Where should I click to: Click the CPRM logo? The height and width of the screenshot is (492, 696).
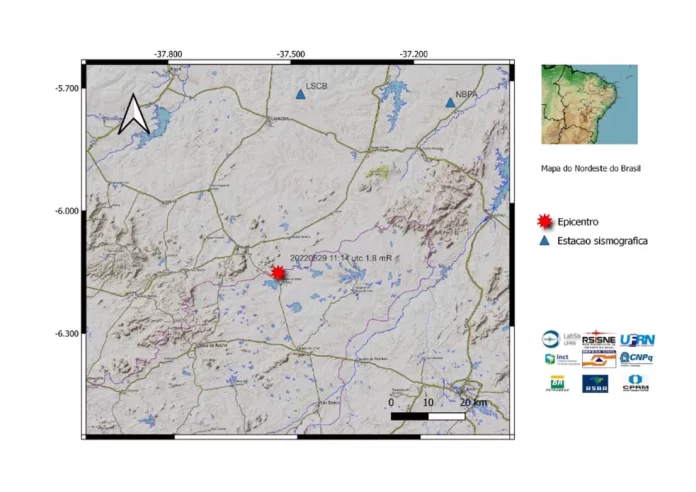pos(637,382)
